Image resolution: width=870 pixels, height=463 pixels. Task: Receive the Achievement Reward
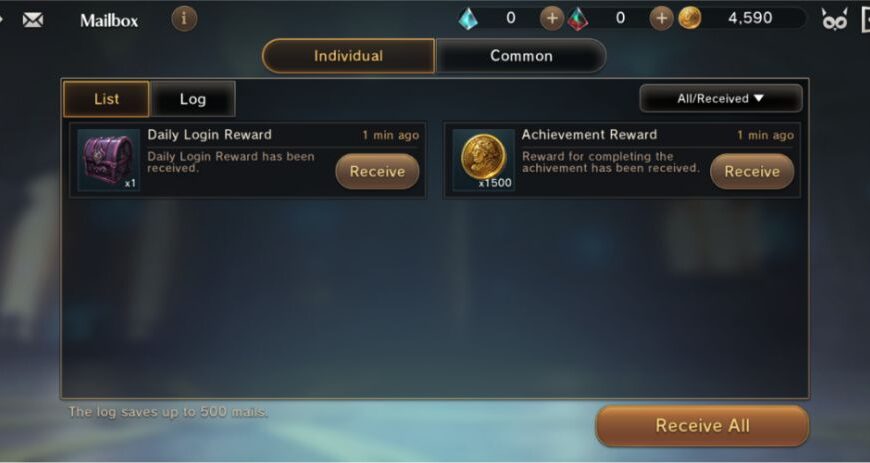pyautogui.click(x=752, y=171)
